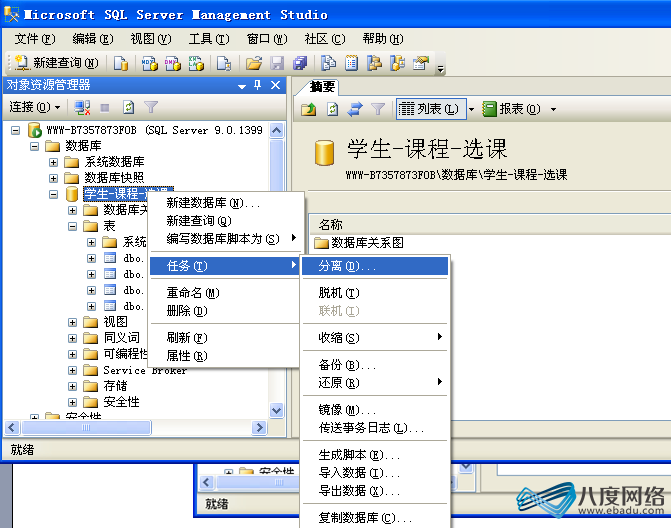Open the 文件 menu
Viewport: 671px width, 528px height.
click(x=35, y=39)
